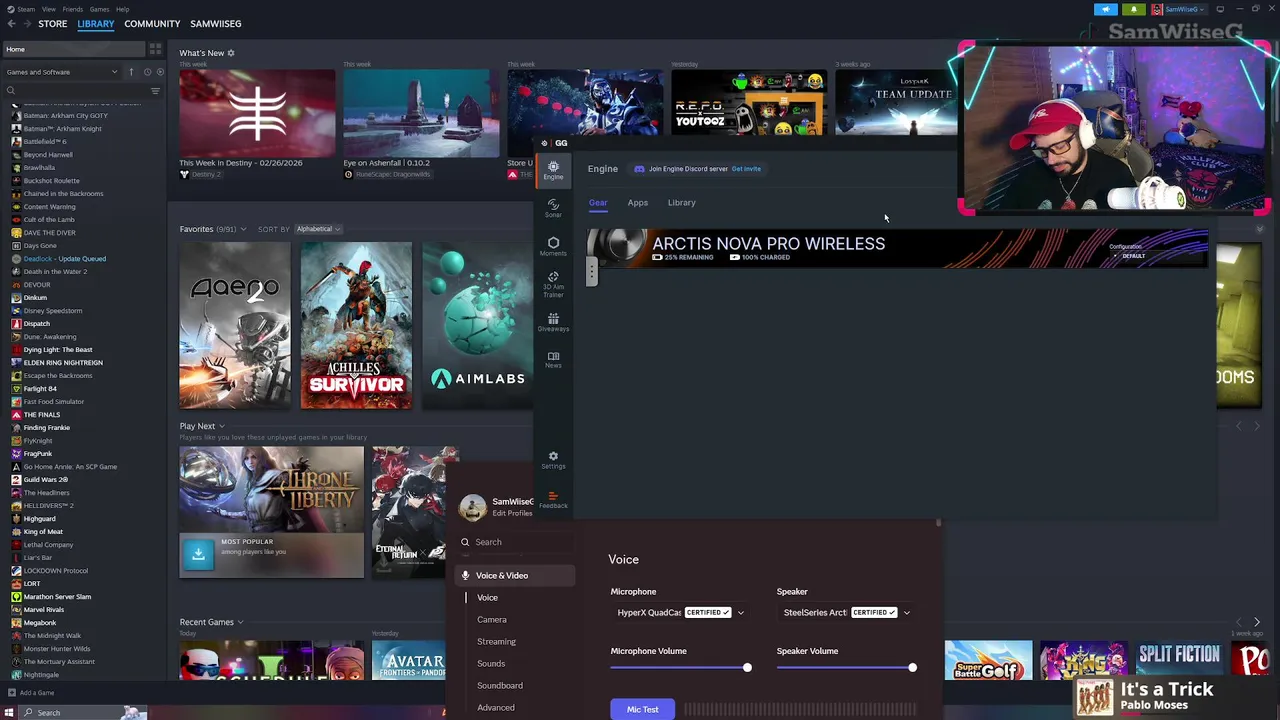This screenshot has height=720, width=1280.
Task: Open Discord Microphone device dropdown
Action: tap(680, 612)
